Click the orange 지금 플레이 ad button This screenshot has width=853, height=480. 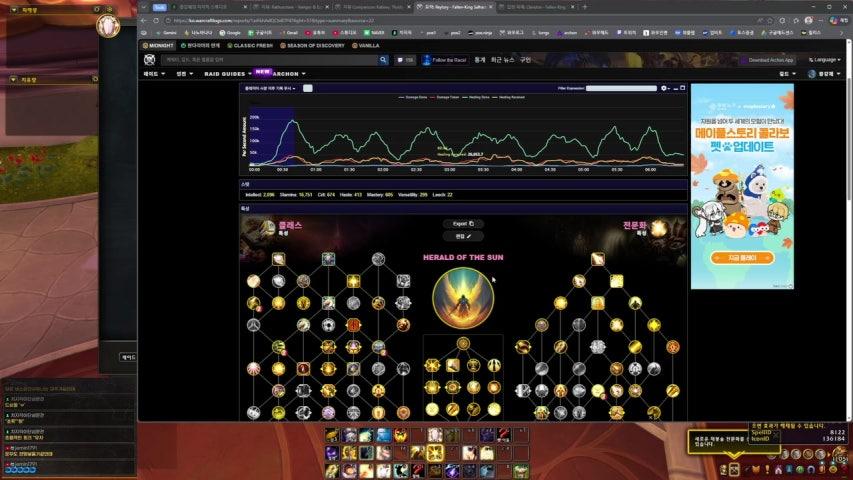point(742,257)
